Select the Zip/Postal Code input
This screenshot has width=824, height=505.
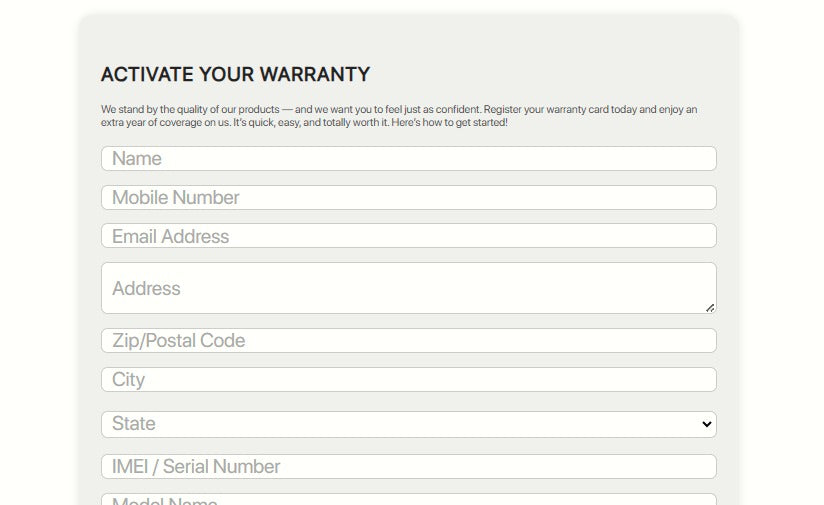click(409, 341)
